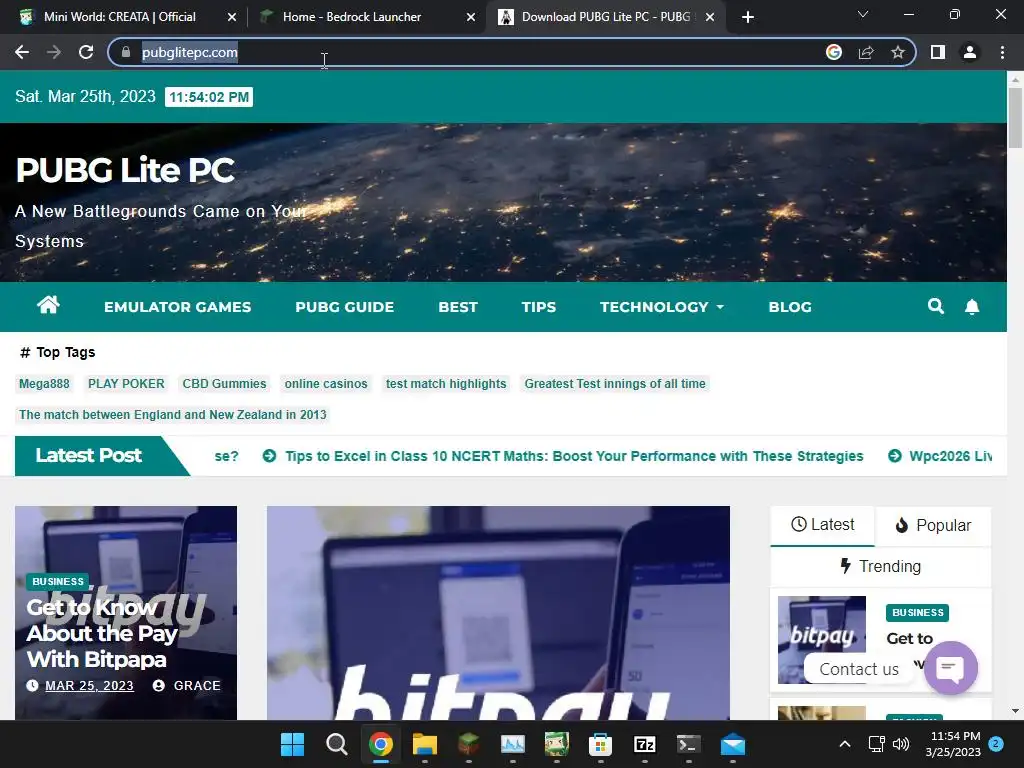1024x768 pixels.
Task: Go back with the browser back arrow
Action: coord(22,52)
